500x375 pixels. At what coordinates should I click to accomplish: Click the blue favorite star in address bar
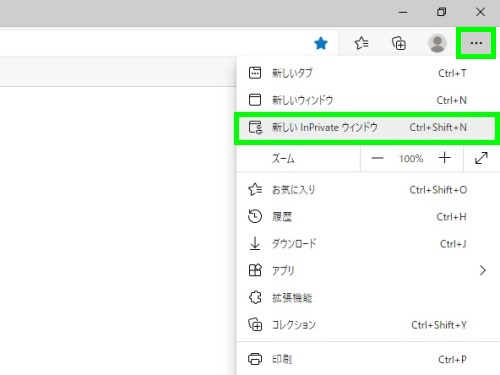coord(321,43)
